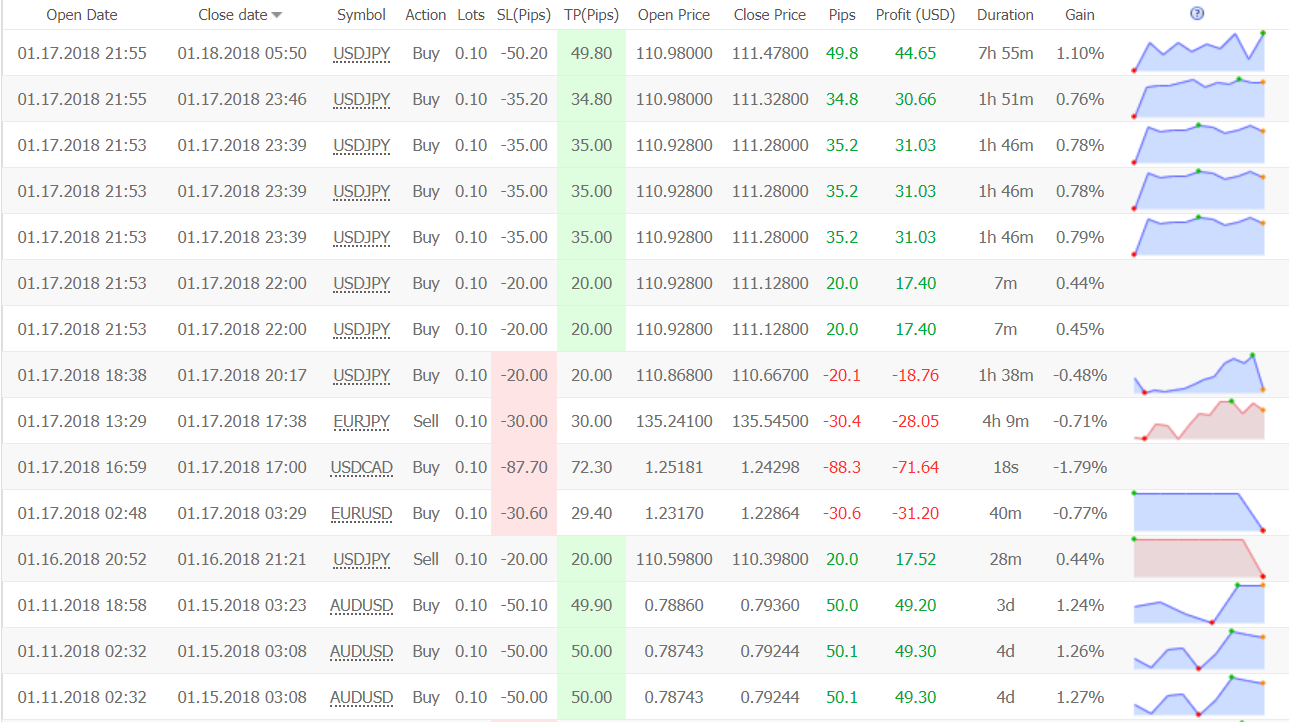The width and height of the screenshot is (1289, 722).
Task: Sort by the Action column header
Action: [x=426, y=15]
